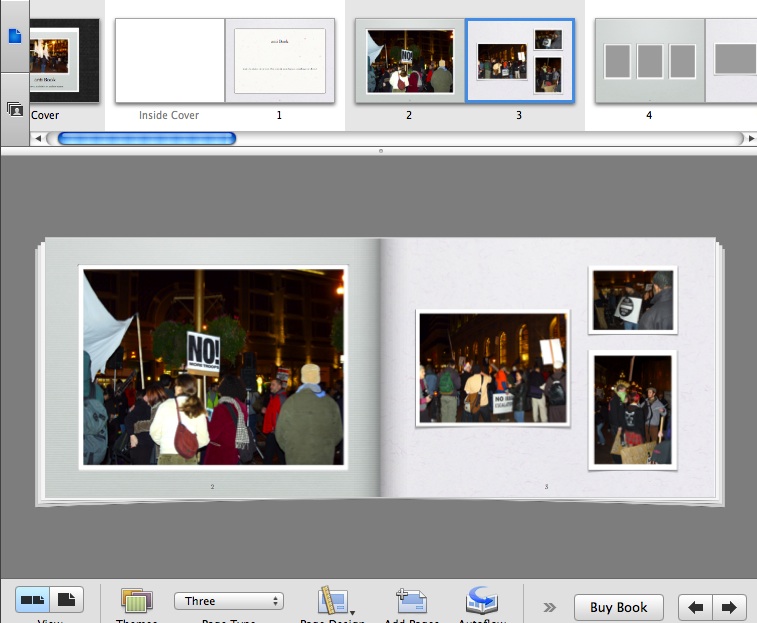Image resolution: width=757 pixels, height=623 pixels.
Task: Click the pane divider handle dot
Action: click(x=381, y=151)
